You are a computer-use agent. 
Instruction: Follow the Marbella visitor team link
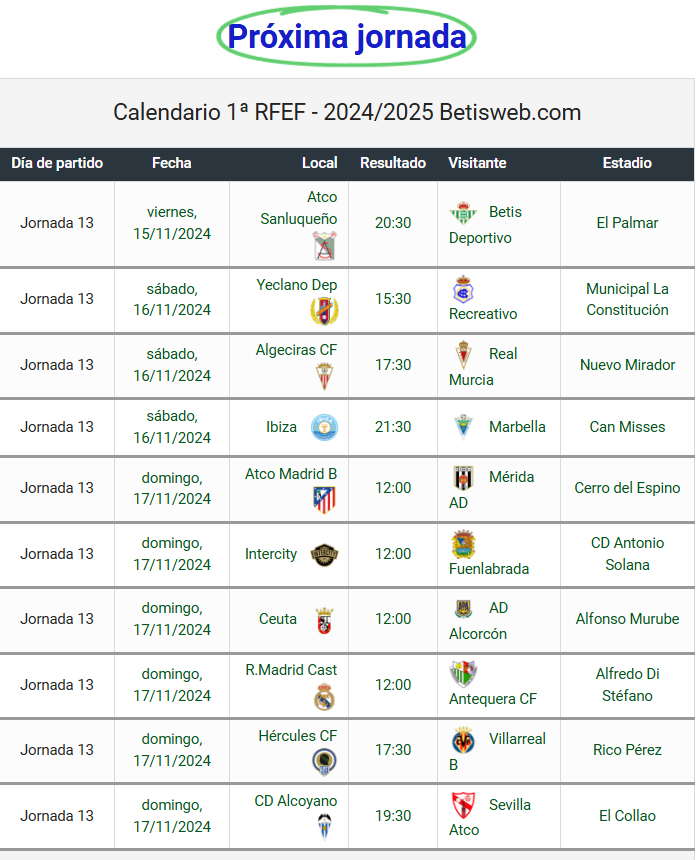click(x=517, y=427)
